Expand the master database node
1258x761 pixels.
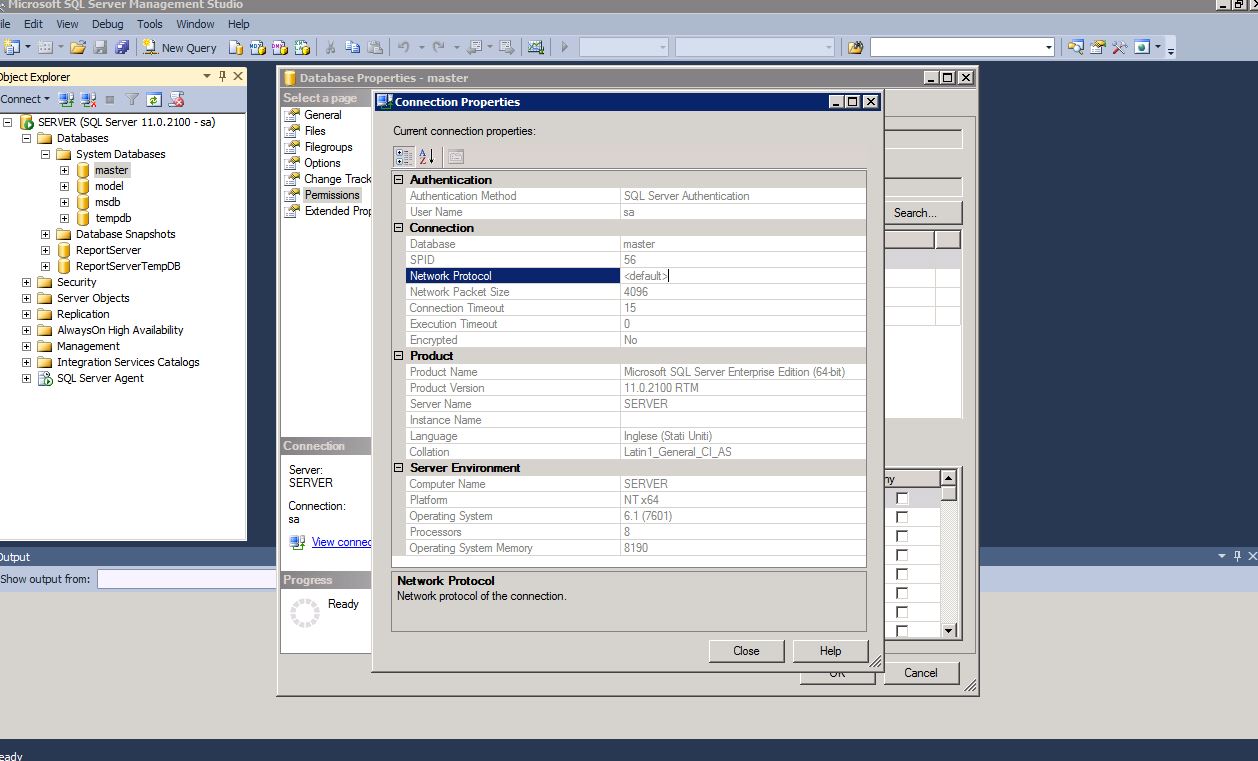click(65, 170)
